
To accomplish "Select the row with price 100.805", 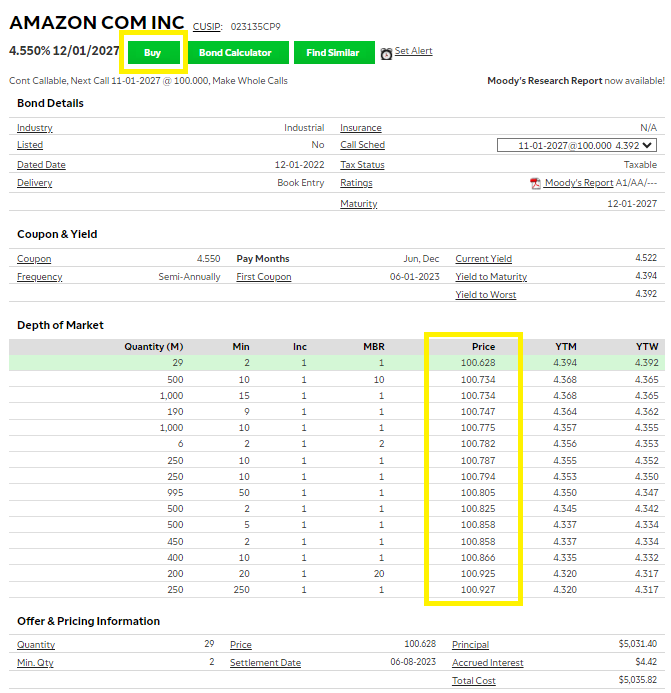I will click(337, 493).
